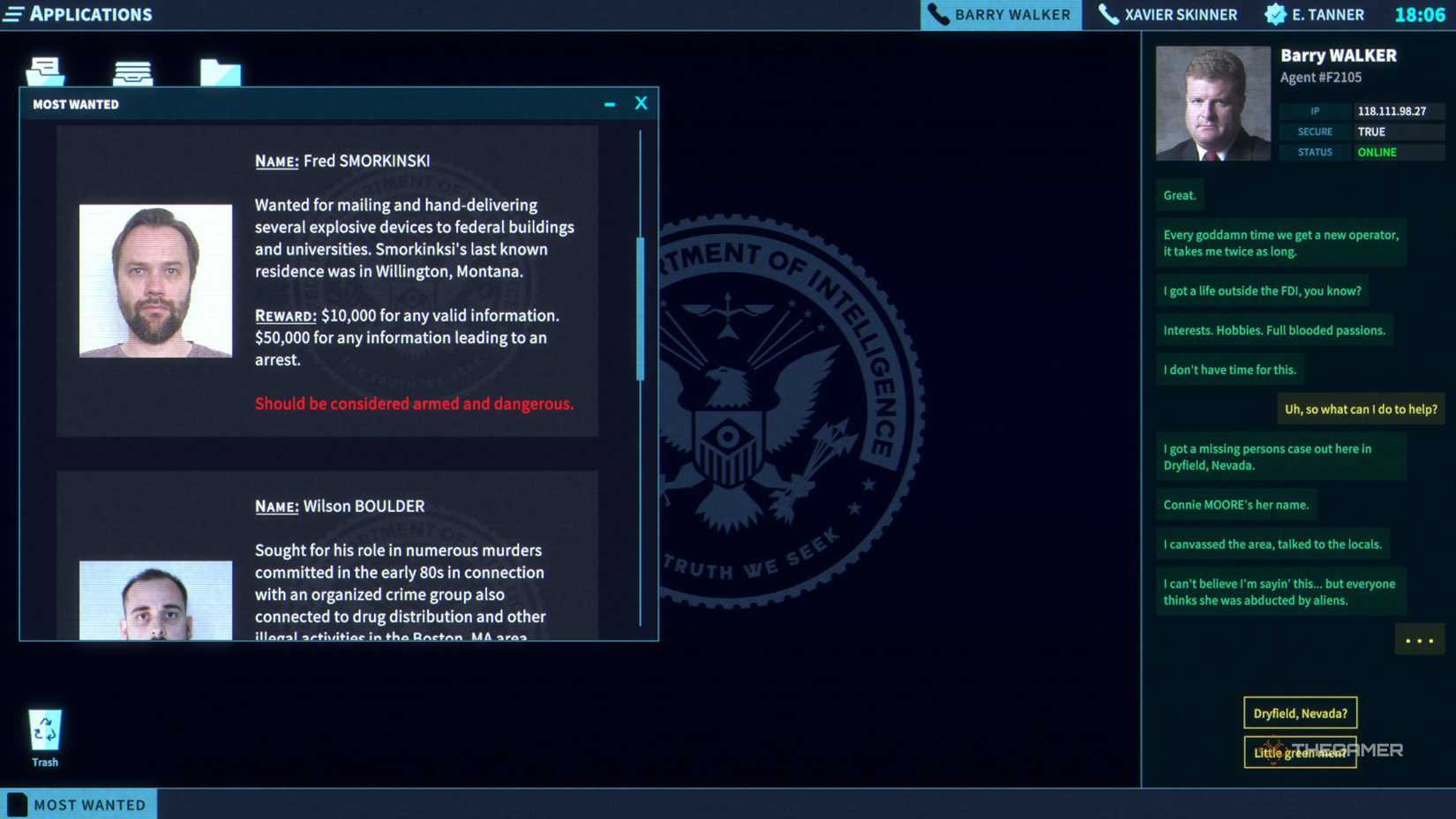Open the Trash icon
Viewport: 1456px width, 819px height.
[45, 739]
